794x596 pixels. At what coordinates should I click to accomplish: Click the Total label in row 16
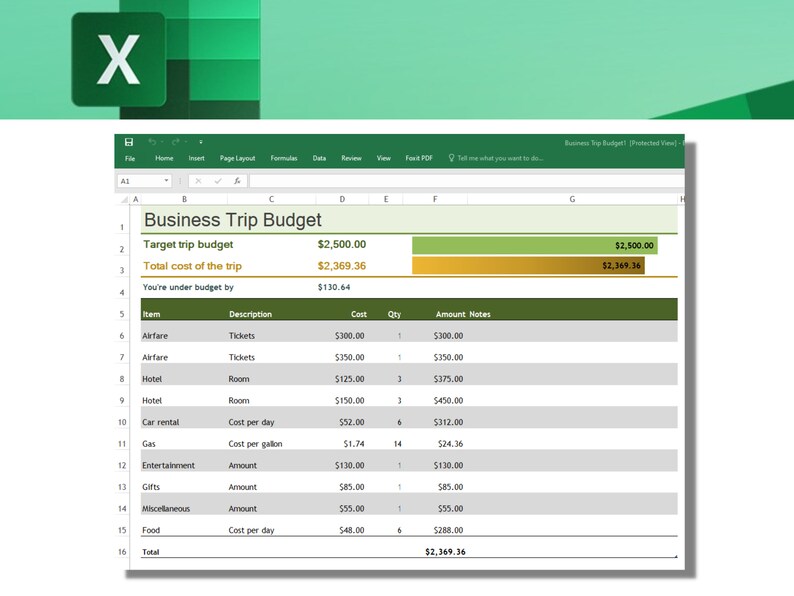tap(150, 552)
